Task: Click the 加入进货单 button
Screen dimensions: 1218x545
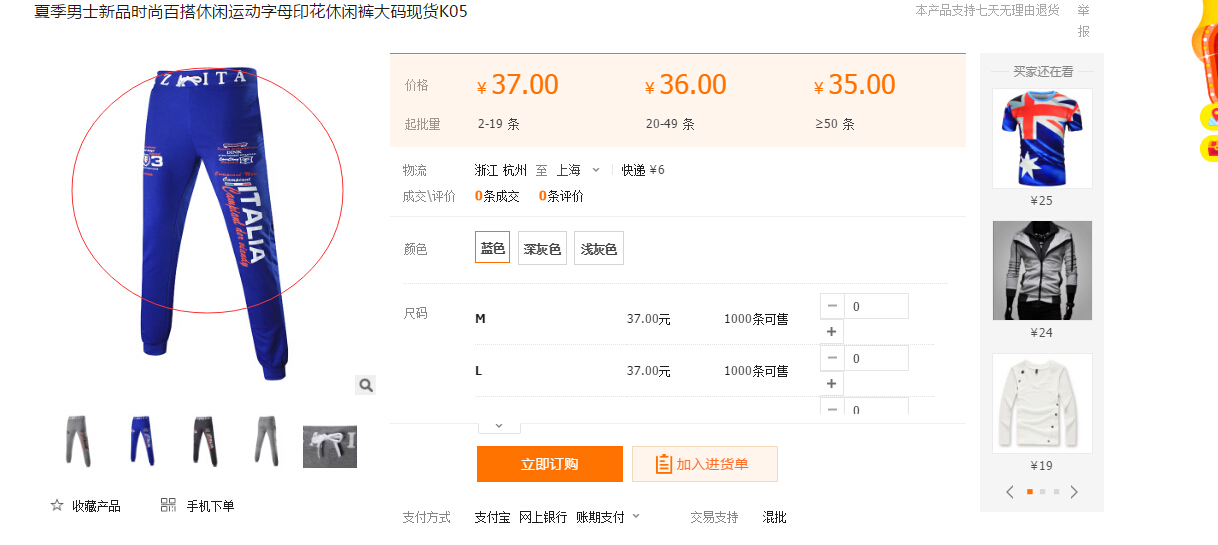Action: pyautogui.click(x=705, y=464)
